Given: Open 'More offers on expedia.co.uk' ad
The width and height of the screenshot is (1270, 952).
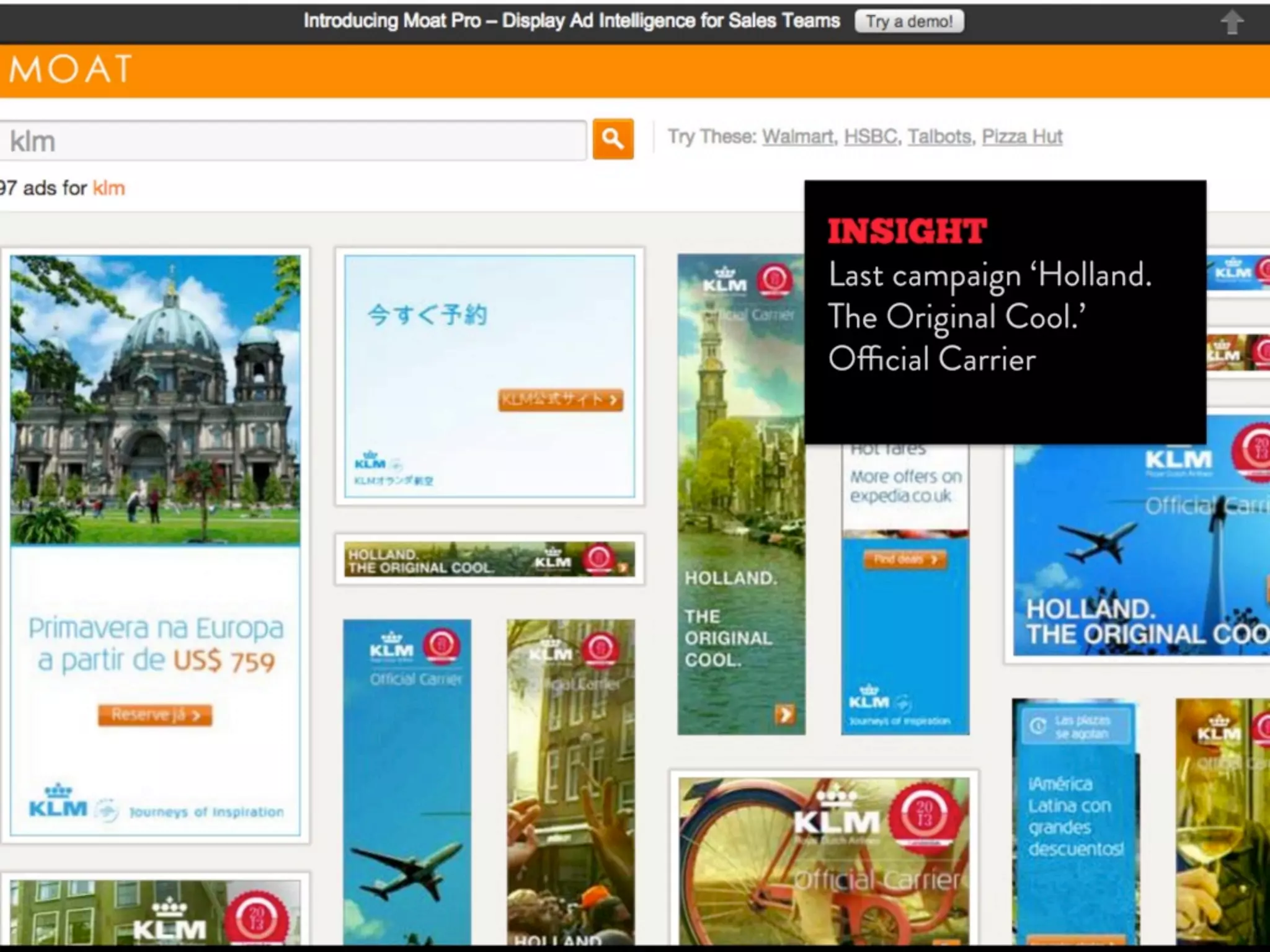Looking at the screenshot, I should [x=905, y=589].
